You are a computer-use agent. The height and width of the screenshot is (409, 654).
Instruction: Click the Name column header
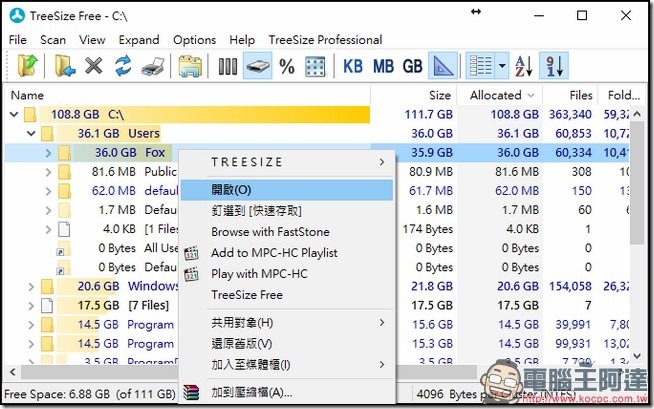[x=187, y=95]
